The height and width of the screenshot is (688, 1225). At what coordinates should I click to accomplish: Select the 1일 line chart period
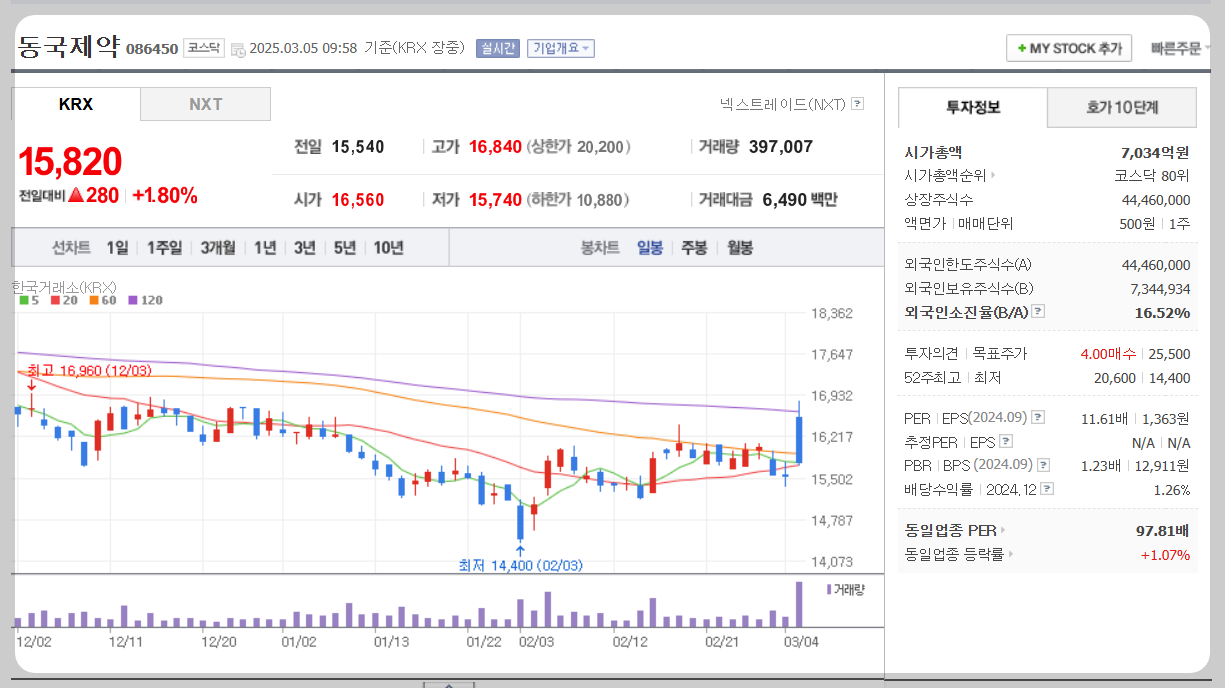click(x=117, y=248)
